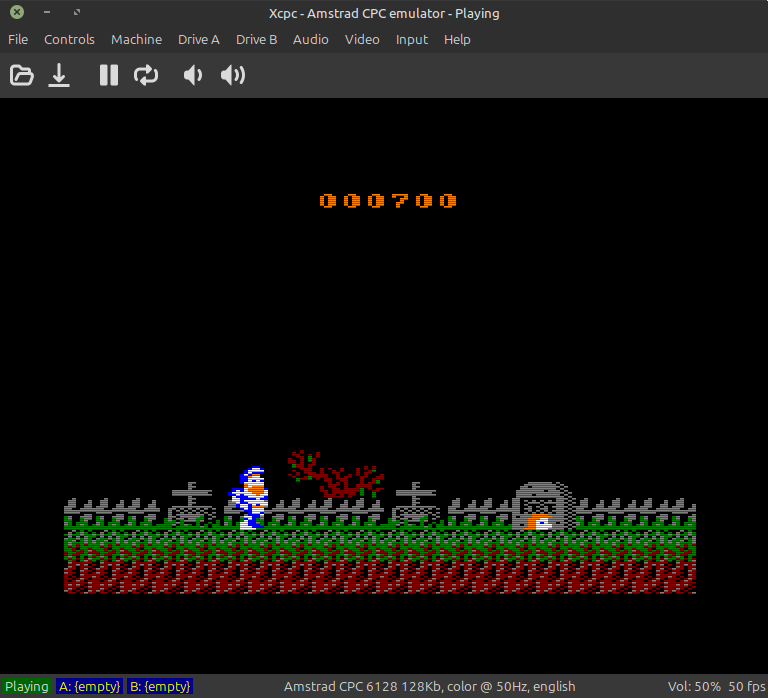
Task: Click the 000700 score display in the game
Action: [388, 201]
